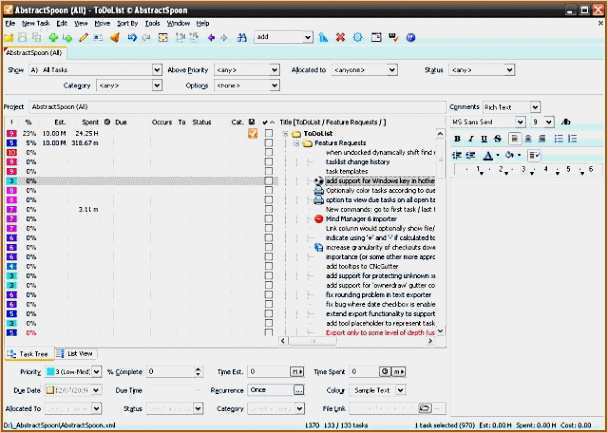Tick completion checkbox for add tooltips to CNcGutter row
Screen dimensions: 608x433
pos(268,267)
